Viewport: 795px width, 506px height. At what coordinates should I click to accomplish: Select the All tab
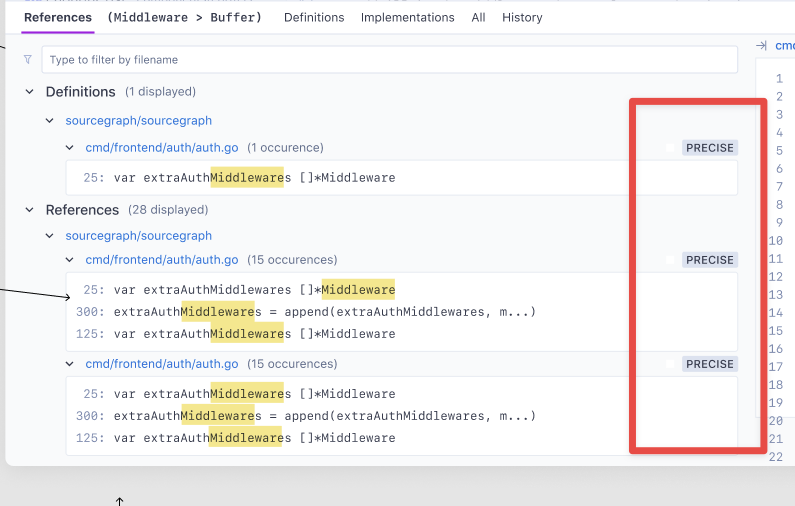coord(478,17)
